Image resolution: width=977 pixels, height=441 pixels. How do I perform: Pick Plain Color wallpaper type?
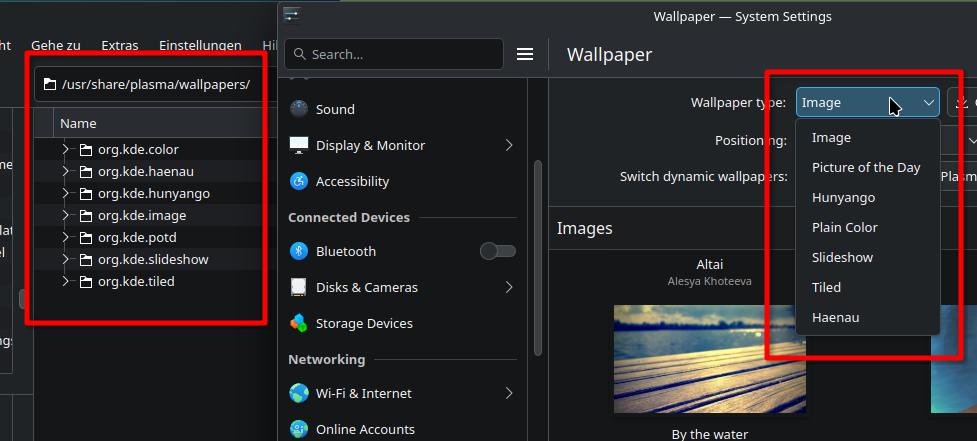(844, 227)
